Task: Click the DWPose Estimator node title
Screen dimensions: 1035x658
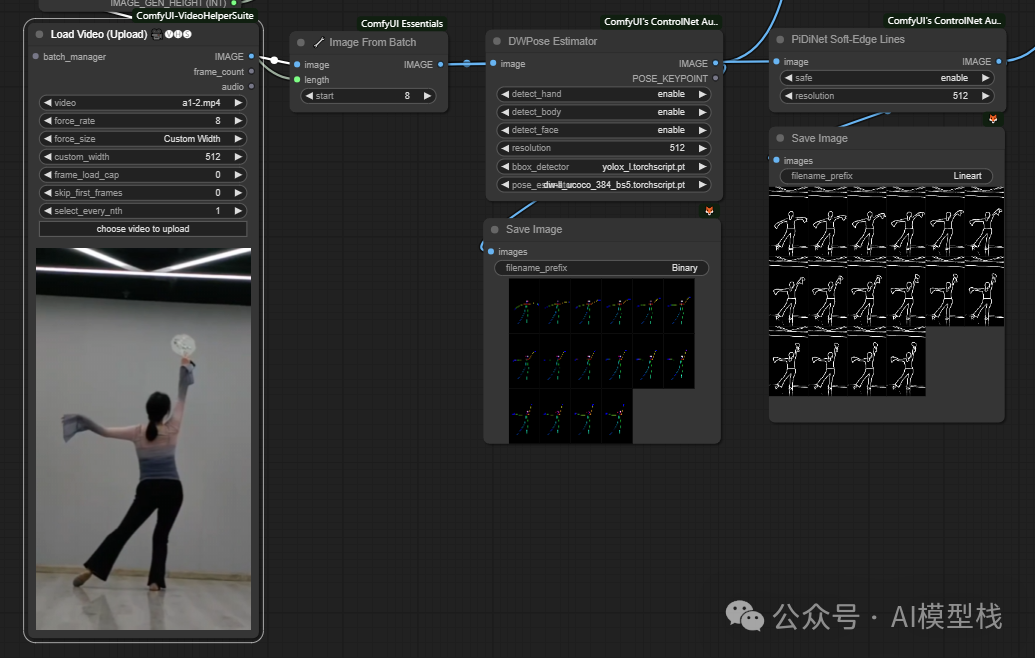Action: pos(552,41)
